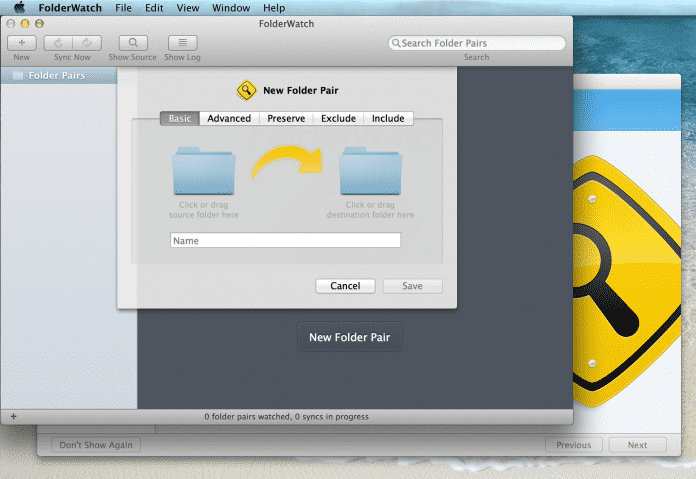The width and height of the screenshot is (696, 479).
Task: Open the File menu
Action: pos(123,8)
